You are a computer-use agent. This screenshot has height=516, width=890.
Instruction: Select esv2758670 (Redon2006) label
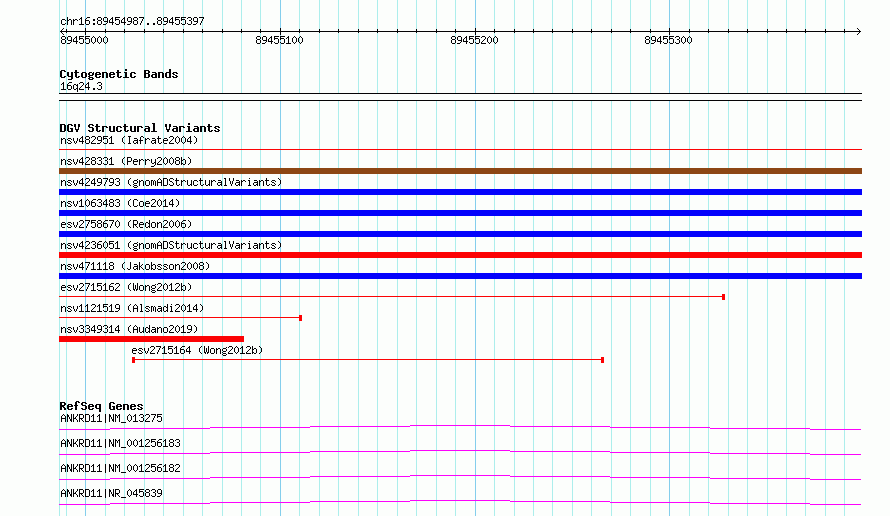[x=126, y=224]
